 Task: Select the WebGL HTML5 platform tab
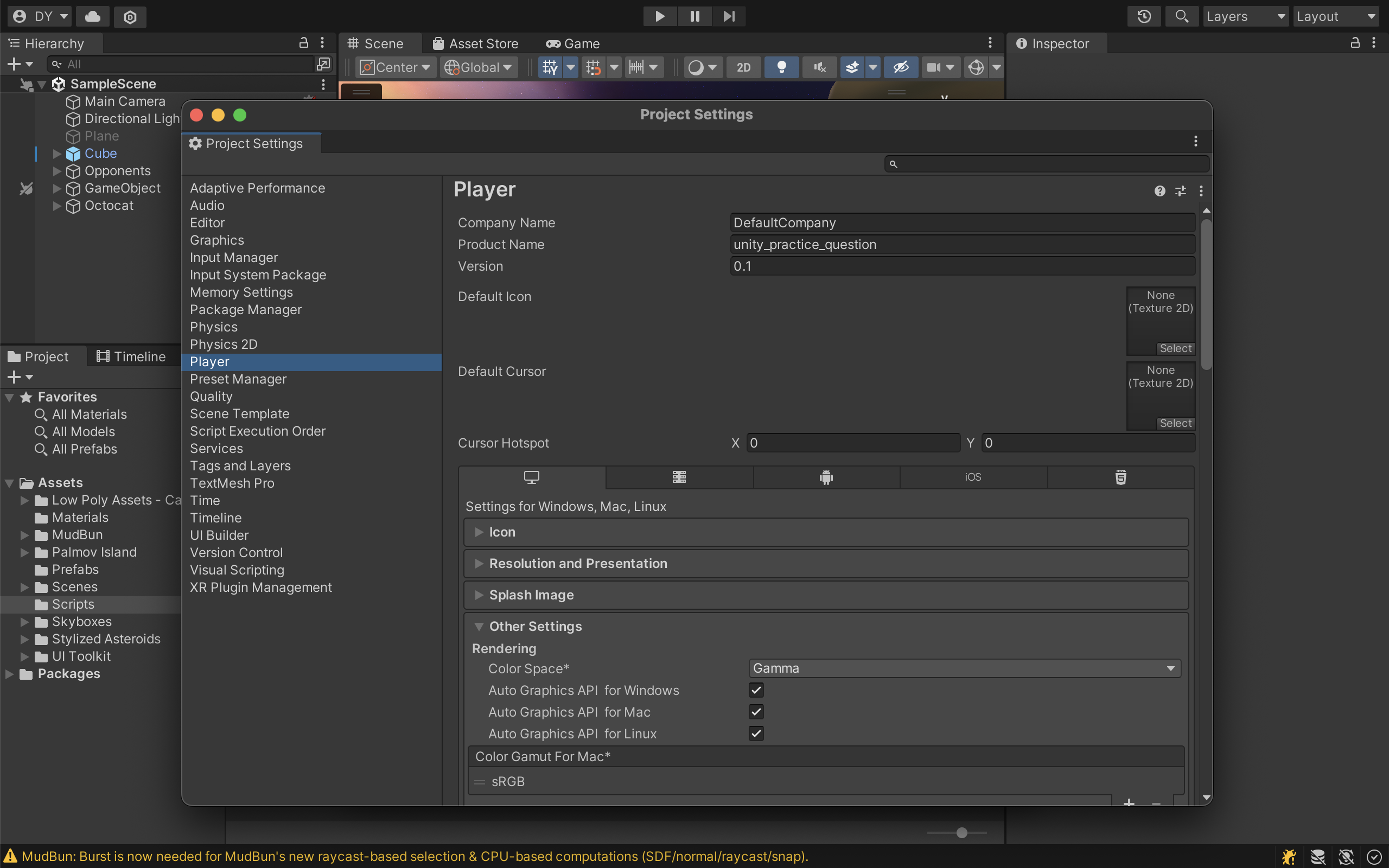(1120, 477)
